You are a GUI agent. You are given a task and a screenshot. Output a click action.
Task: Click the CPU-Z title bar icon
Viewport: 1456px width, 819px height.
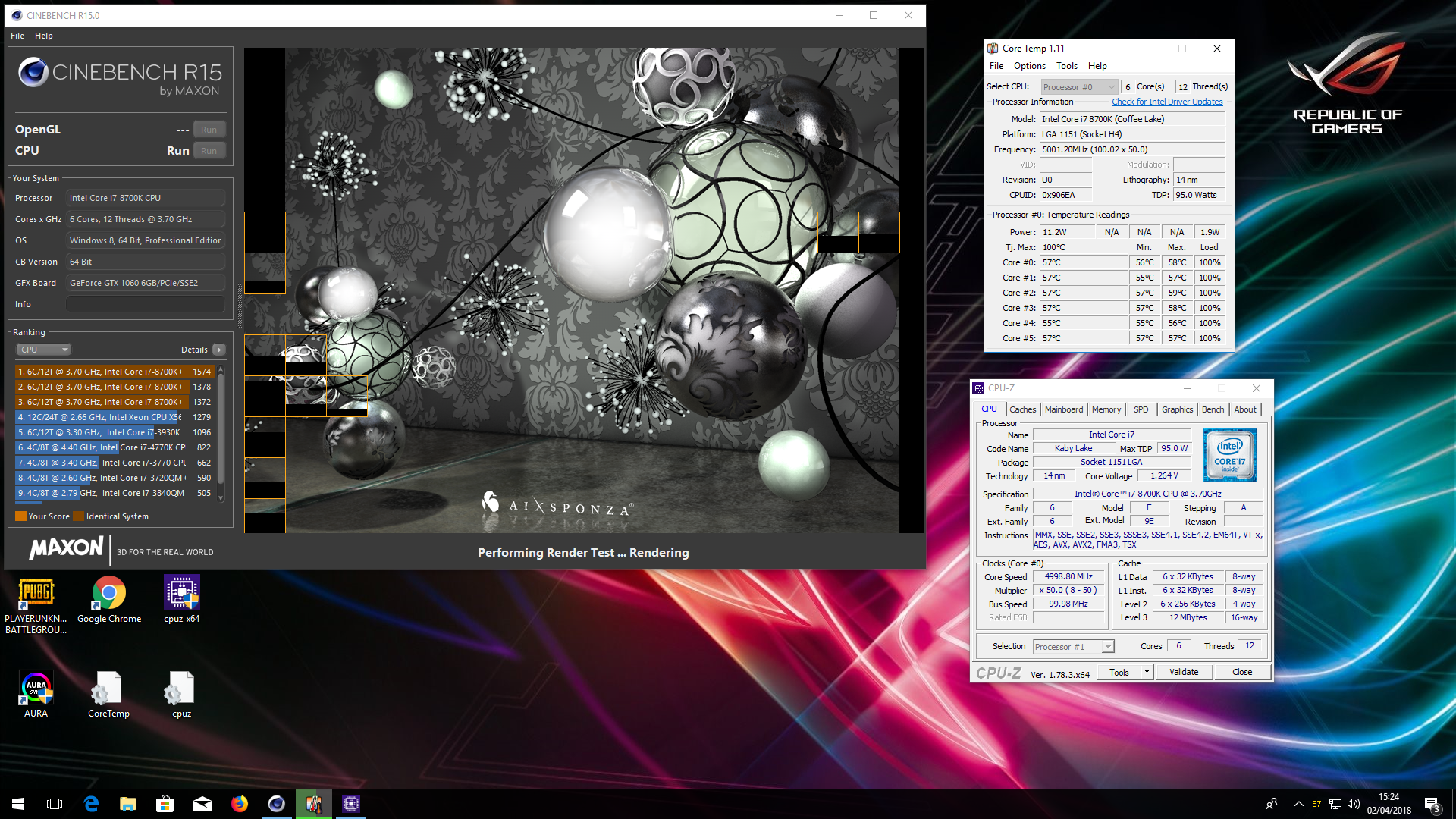pyautogui.click(x=978, y=388)
